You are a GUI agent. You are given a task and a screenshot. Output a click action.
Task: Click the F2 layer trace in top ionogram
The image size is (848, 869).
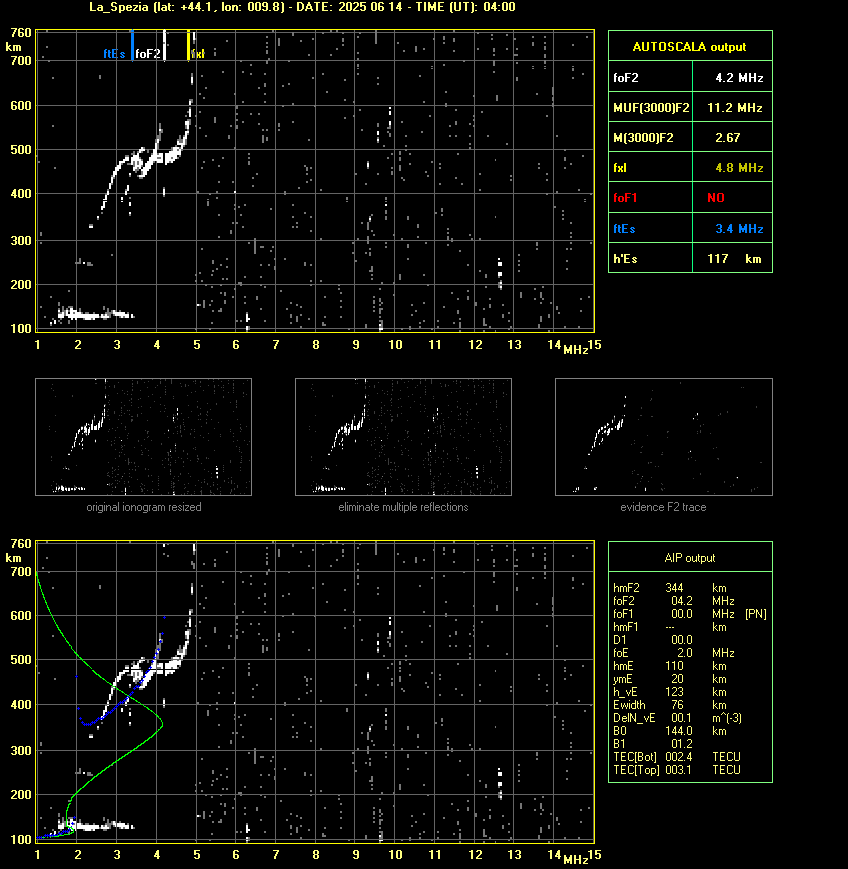pos(150,161)
